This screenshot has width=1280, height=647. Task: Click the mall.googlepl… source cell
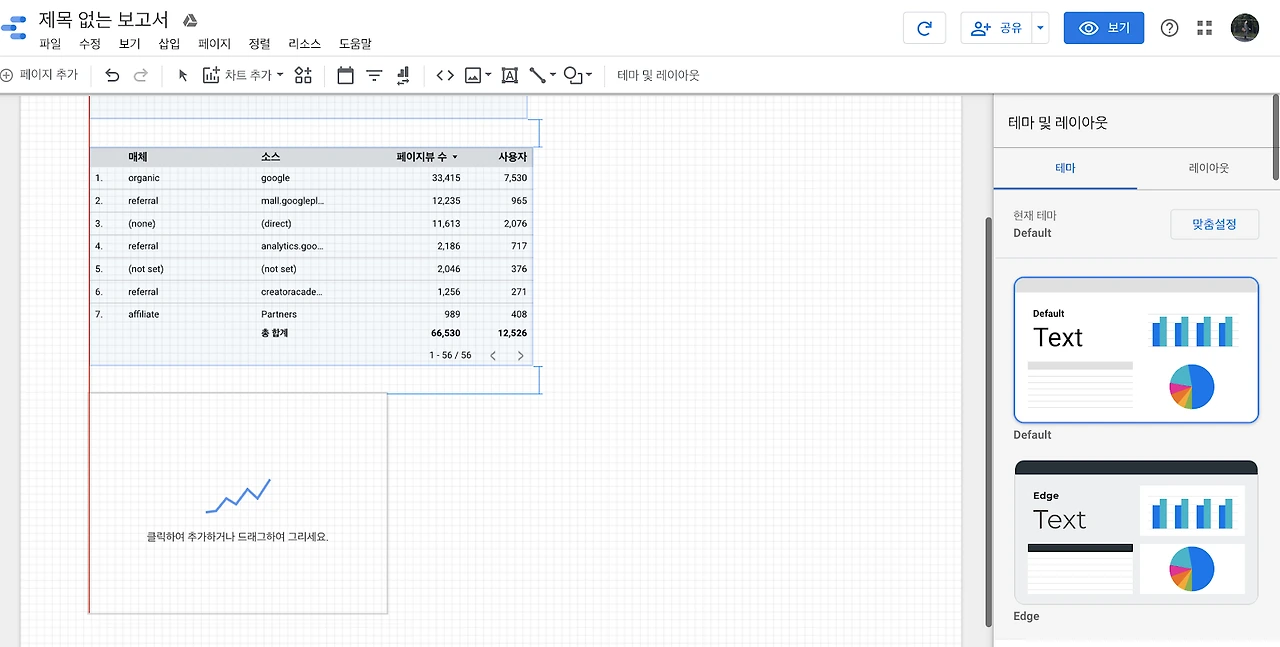click(x=293, y=201)
